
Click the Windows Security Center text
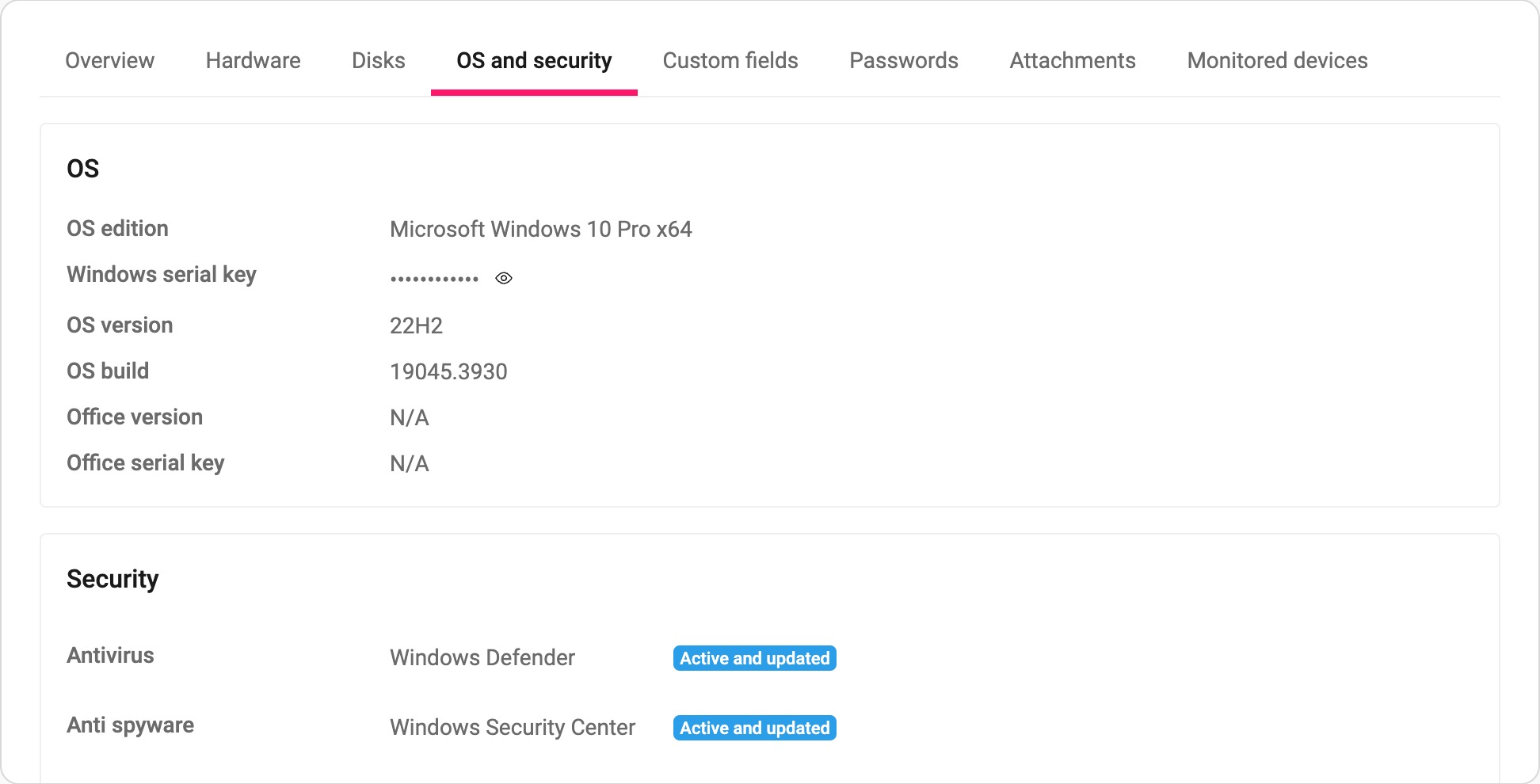click(x=513, y=727)
